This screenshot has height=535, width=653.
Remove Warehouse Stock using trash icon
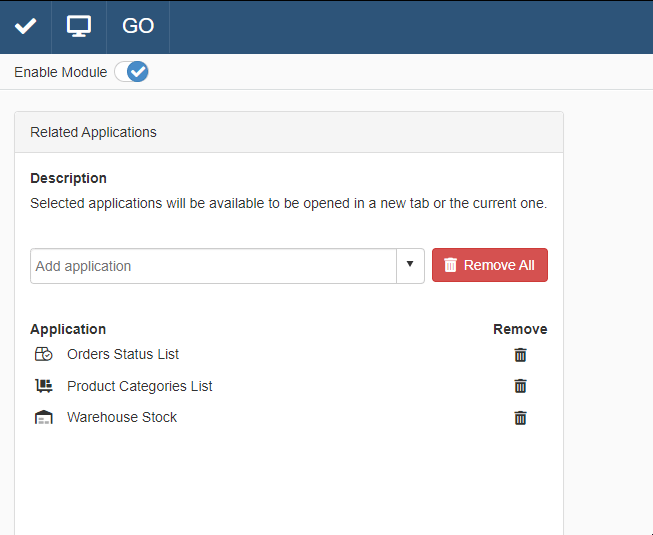point(520,418)
